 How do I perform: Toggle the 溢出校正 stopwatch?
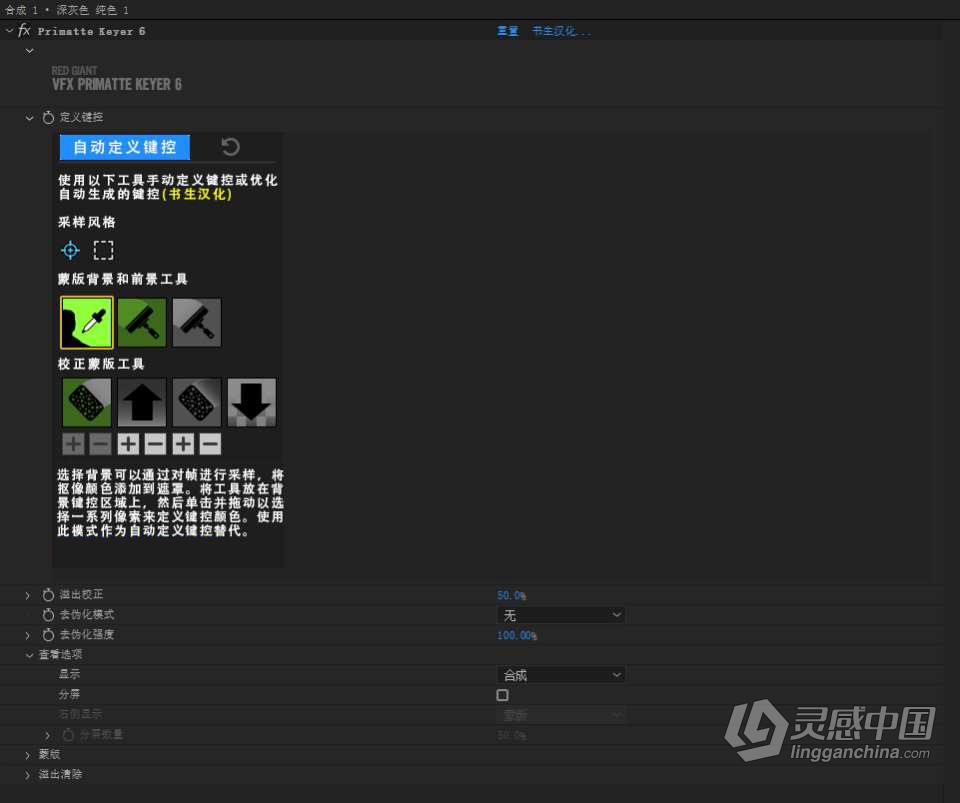click(48, 594)
